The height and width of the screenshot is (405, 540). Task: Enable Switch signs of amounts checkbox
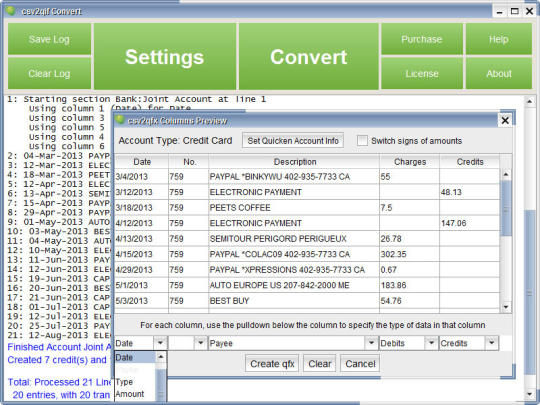click(362, 141)
